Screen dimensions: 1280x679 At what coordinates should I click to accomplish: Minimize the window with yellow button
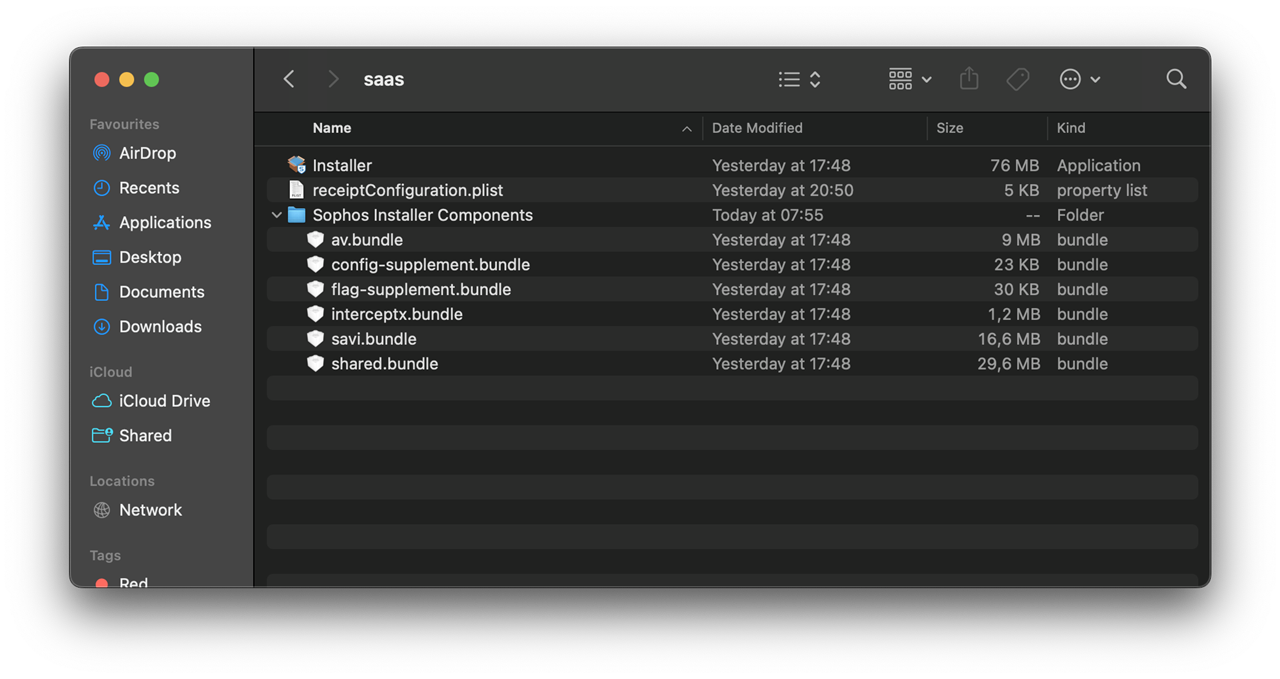click(126, 79)
